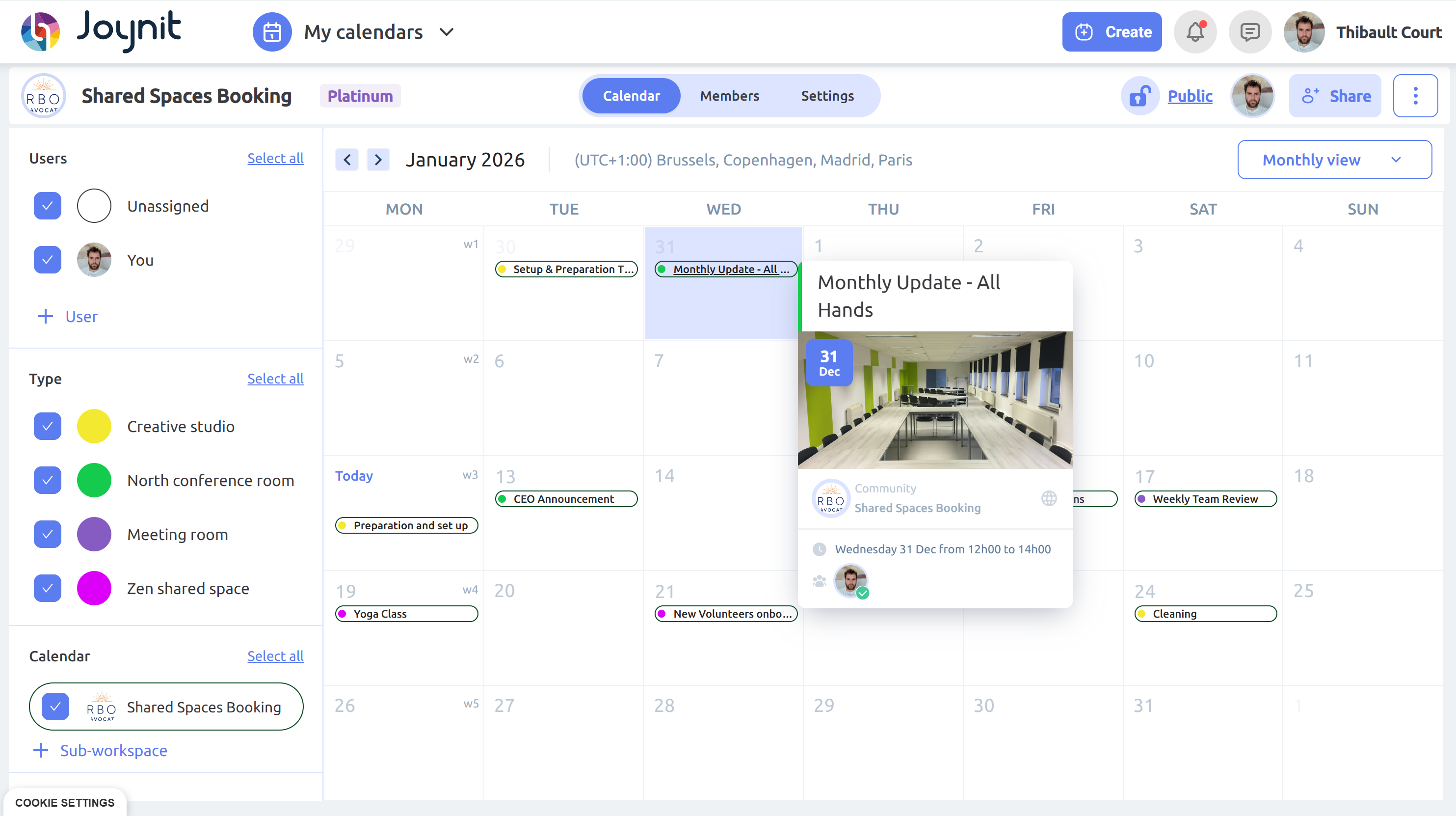Switch to the Settings tab
This screenshot has height=816, width=1456.
point(827,96)
